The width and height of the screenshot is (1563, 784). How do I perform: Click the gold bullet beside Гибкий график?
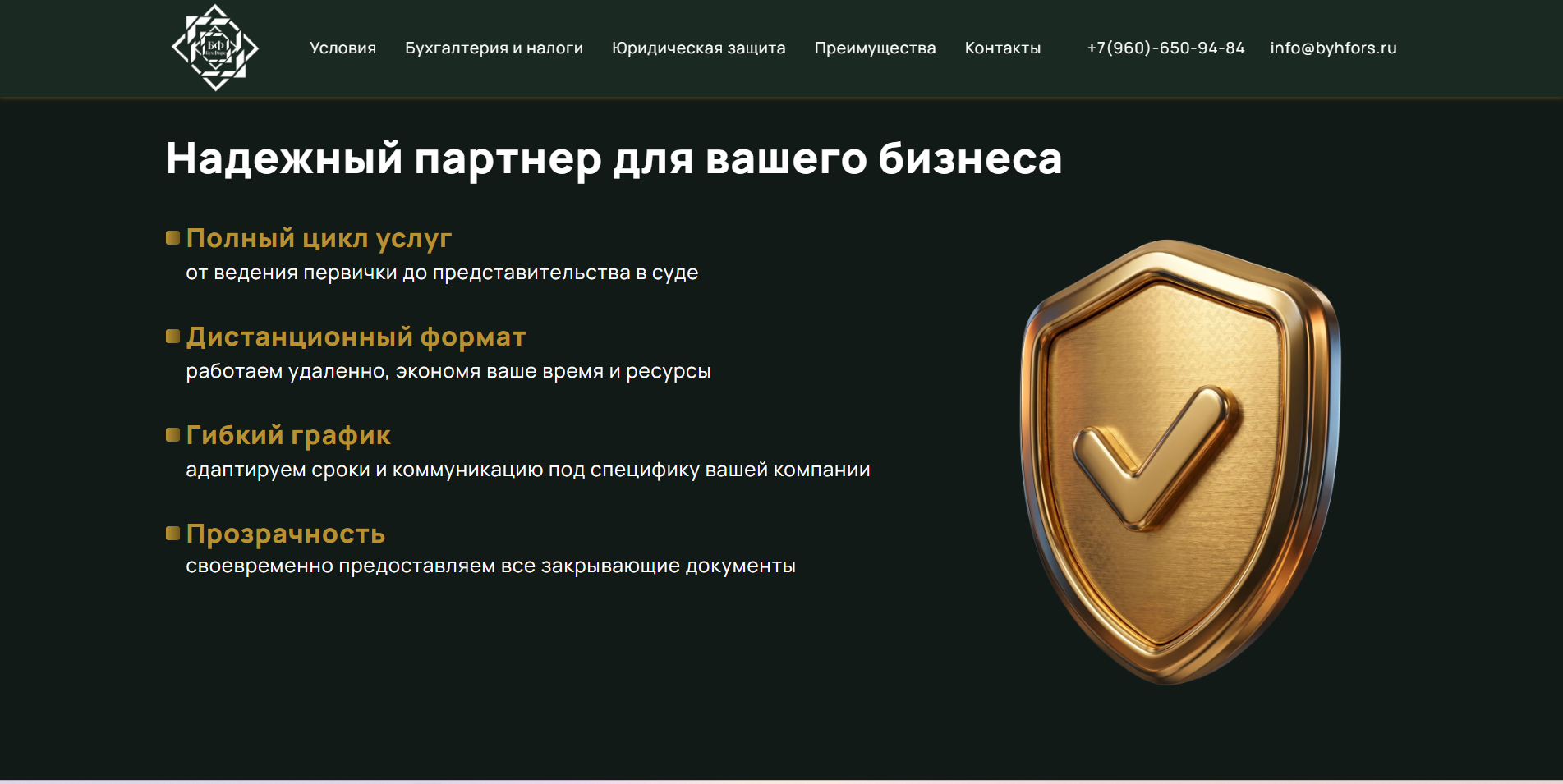[172, 434]
